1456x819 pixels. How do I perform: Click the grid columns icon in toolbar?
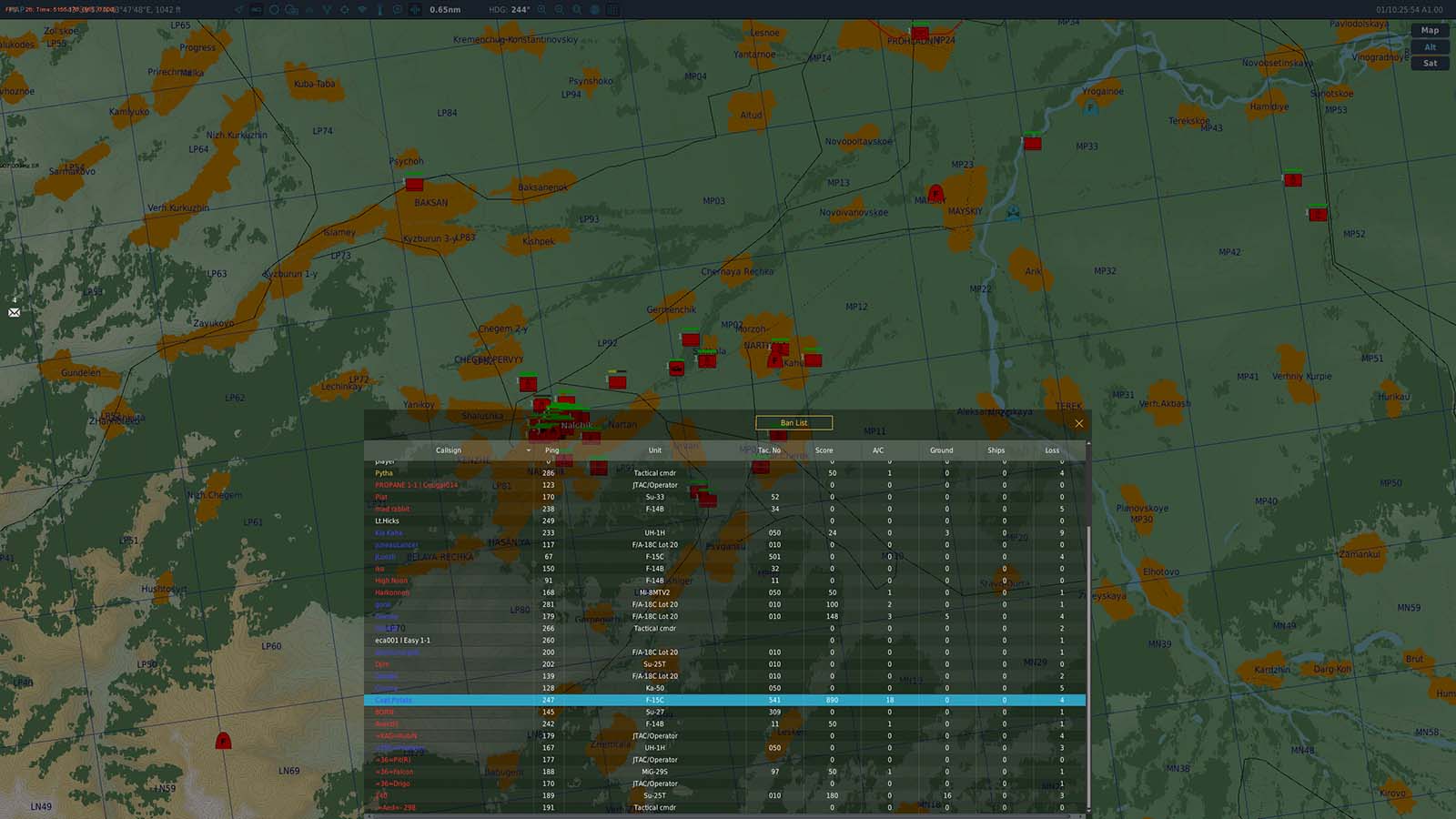pos(612,9)
